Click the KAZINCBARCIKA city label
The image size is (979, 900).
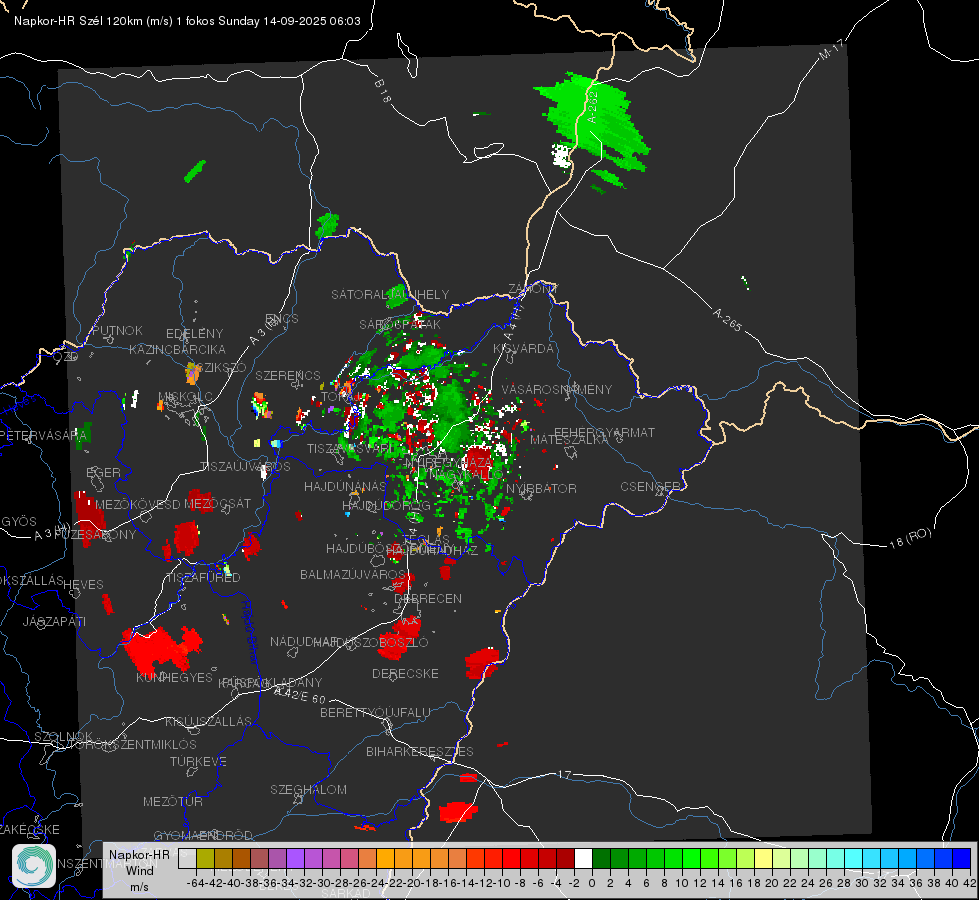pyautogui.click(x=177, y=349)
